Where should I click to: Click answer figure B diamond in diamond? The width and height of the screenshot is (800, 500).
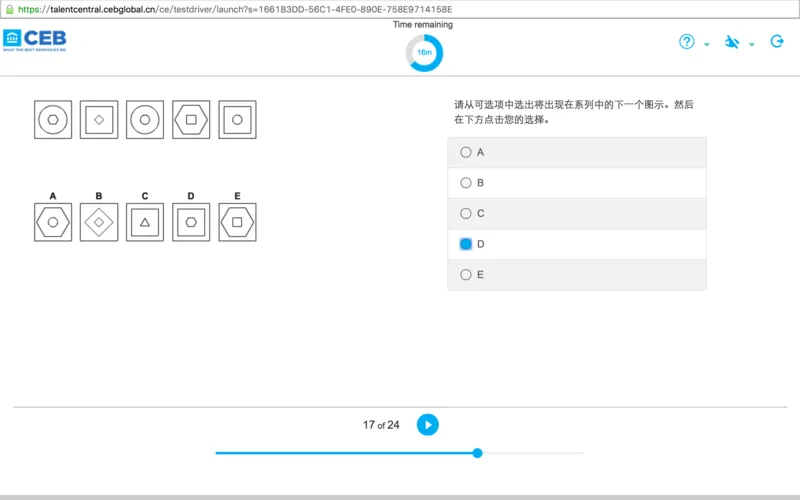coord(99,222)
